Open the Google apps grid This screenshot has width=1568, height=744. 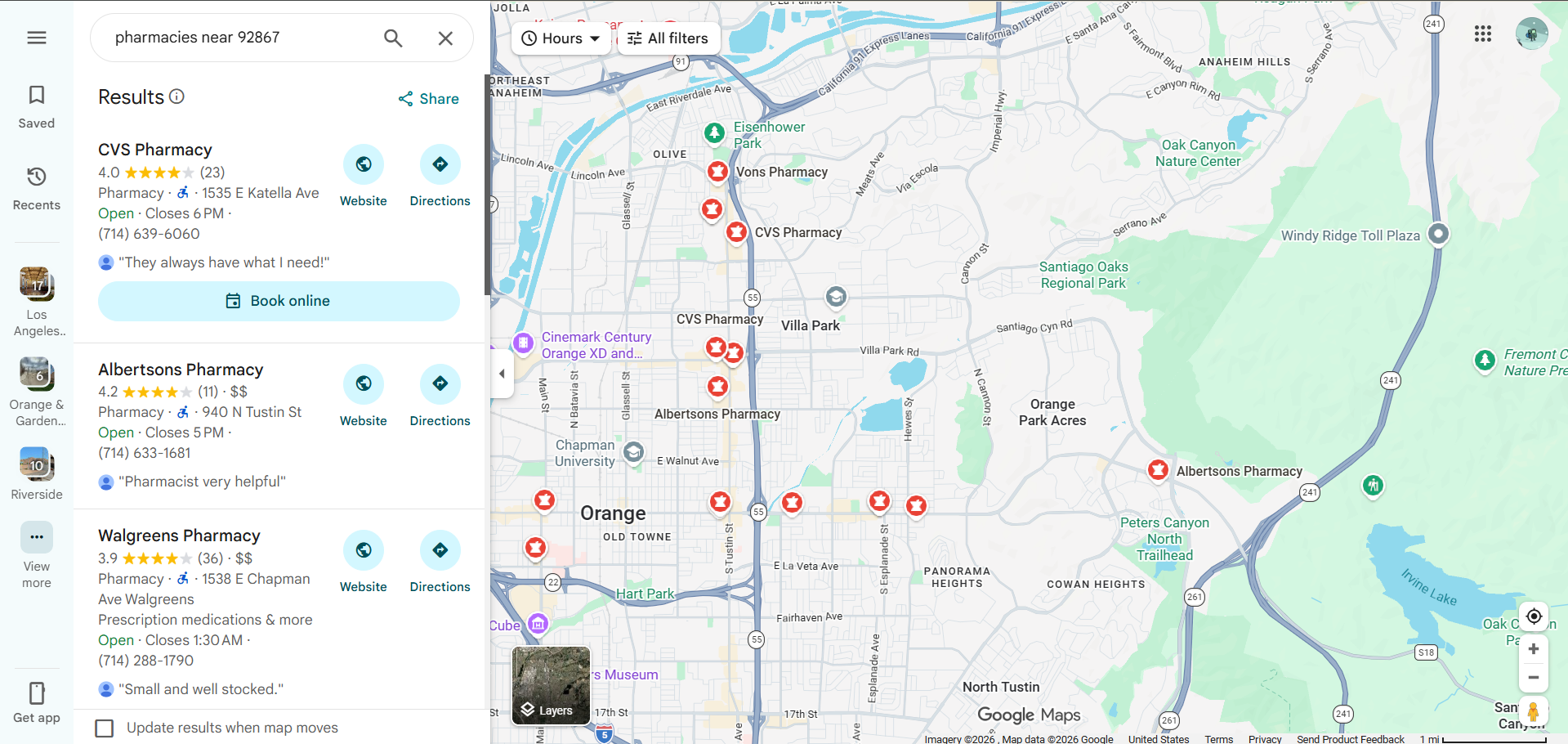[1483, 34]
